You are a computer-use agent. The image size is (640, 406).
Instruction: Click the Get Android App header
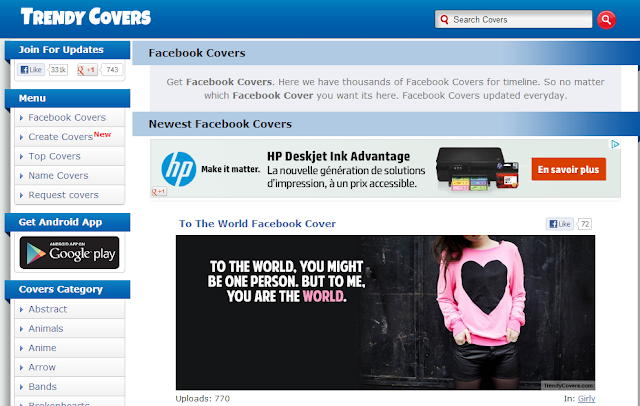tap(67, 222)
